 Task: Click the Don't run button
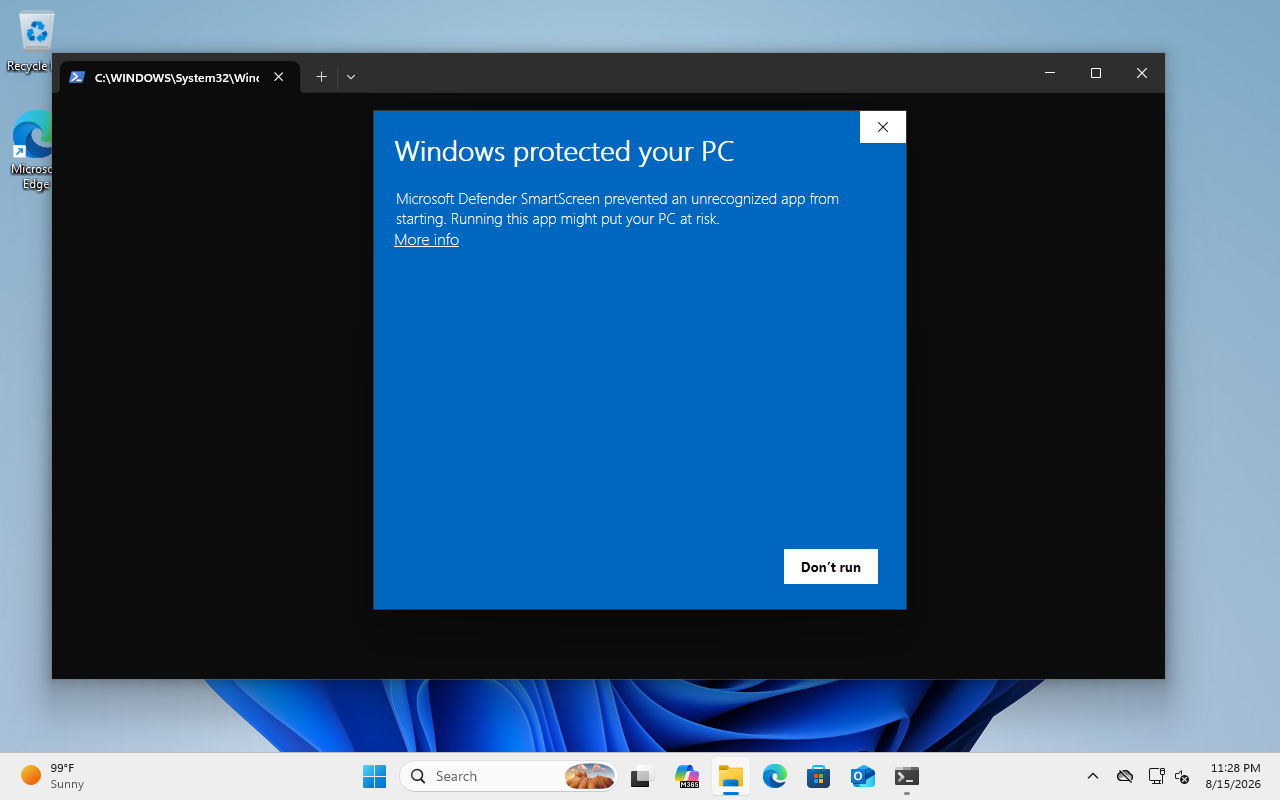[x=831, y=567]
